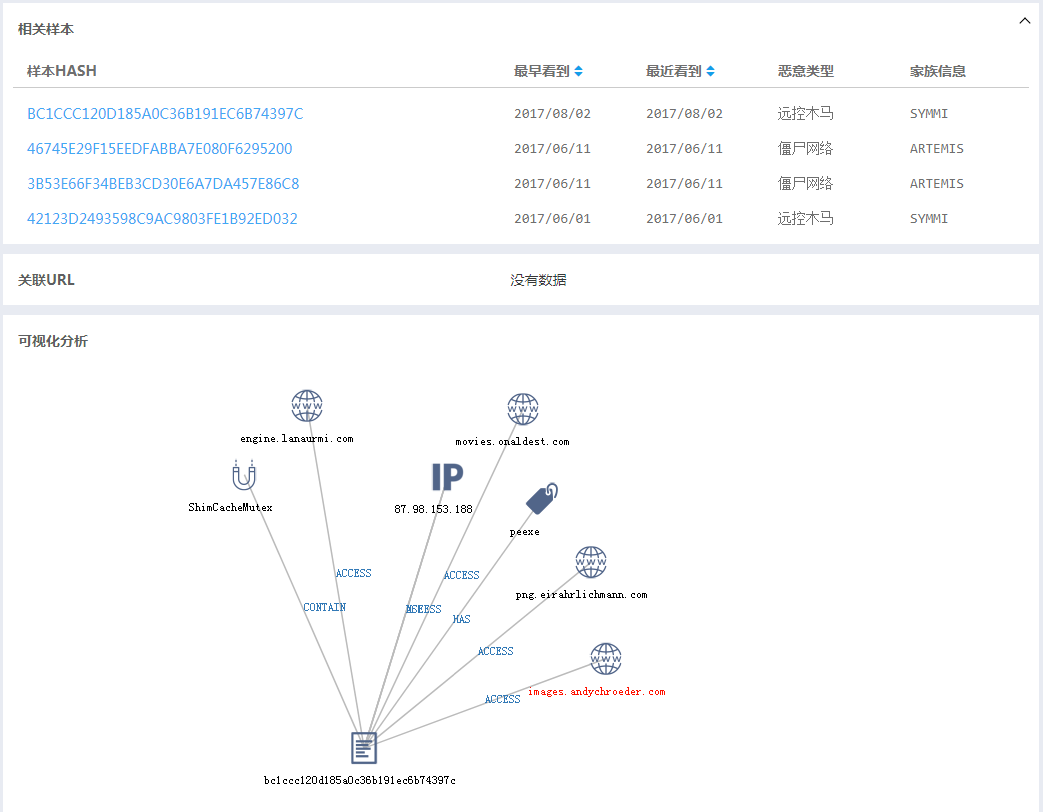Open hash 42123D2493598C9AC9803FE1B92ED032
Screen dimensions: 1043x812
(x=162, y=219)
